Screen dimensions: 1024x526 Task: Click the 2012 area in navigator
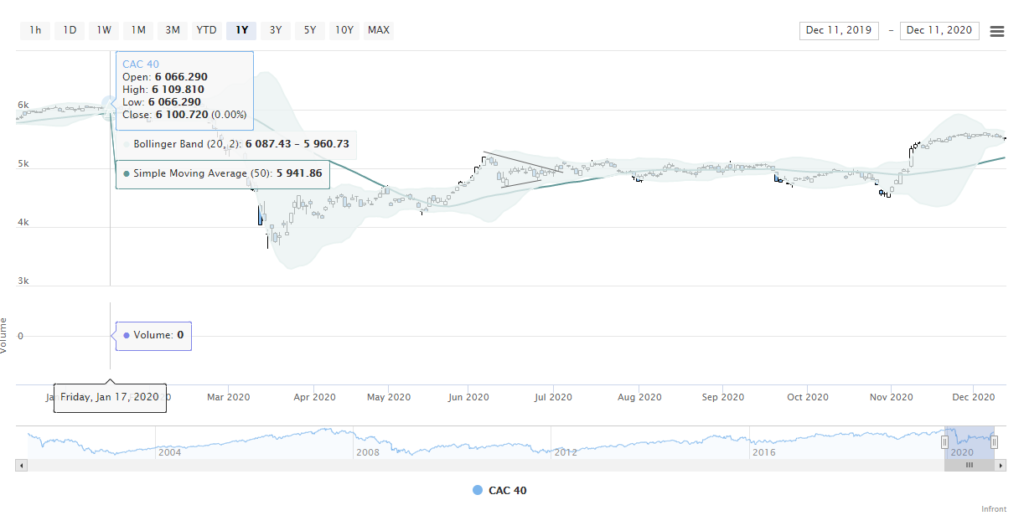[566, 452]
